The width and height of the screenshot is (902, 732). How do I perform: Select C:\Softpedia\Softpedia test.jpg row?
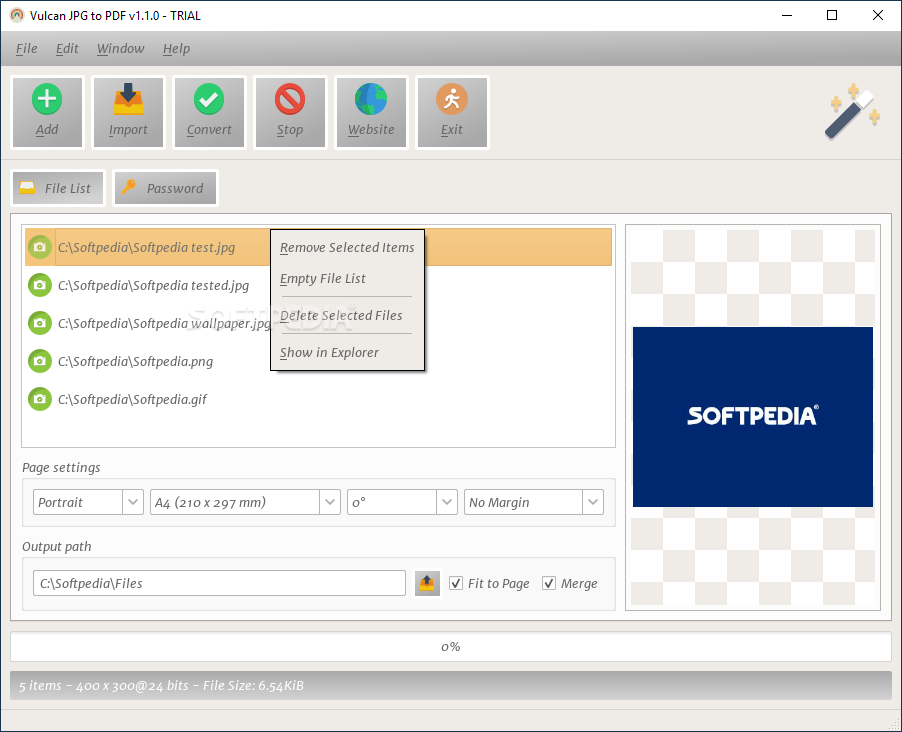[x=318, y=247]
